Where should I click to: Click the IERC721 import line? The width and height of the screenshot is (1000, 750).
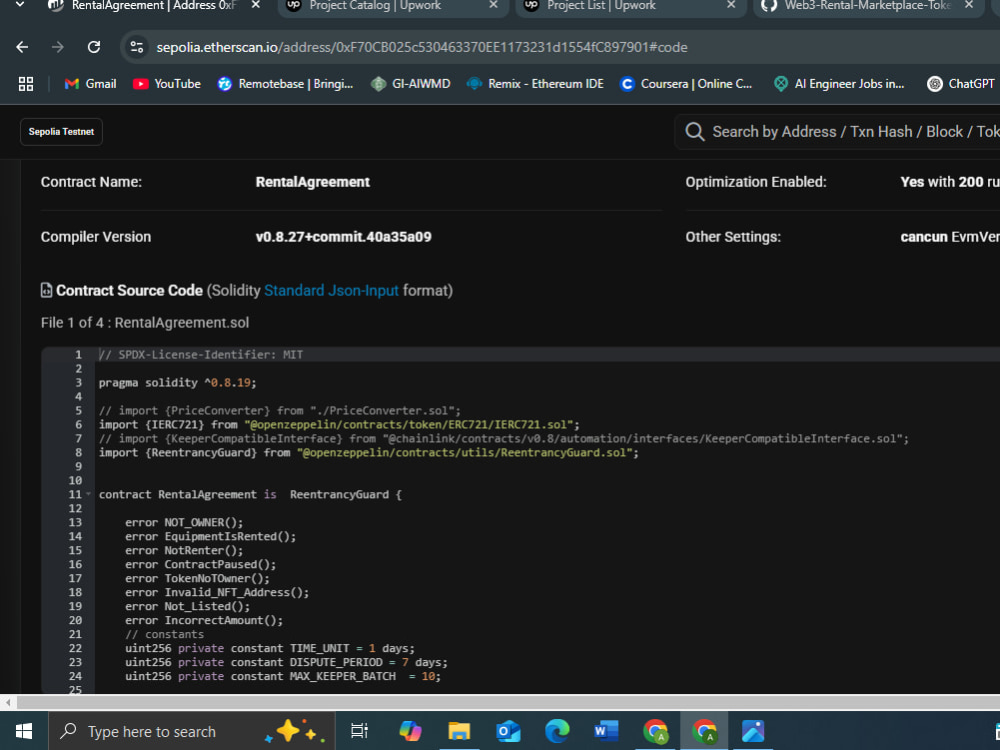[x=339, y=425]
